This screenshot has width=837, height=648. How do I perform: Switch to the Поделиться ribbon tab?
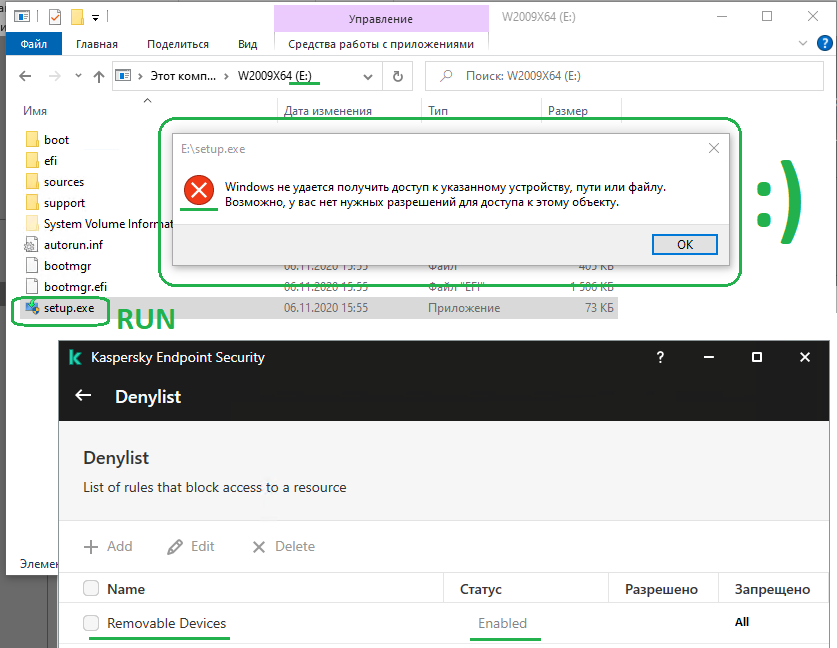178,44
